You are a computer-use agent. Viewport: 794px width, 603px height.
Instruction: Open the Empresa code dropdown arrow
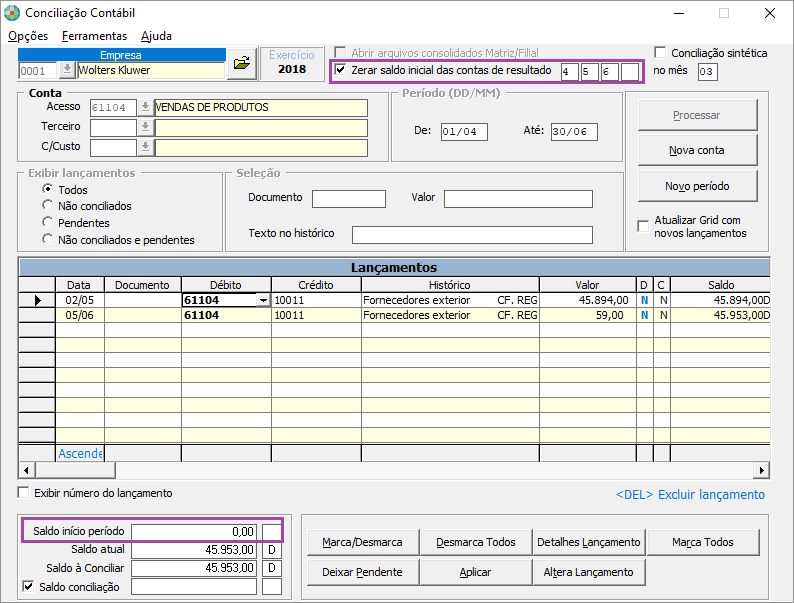click(x=67, y=70)
